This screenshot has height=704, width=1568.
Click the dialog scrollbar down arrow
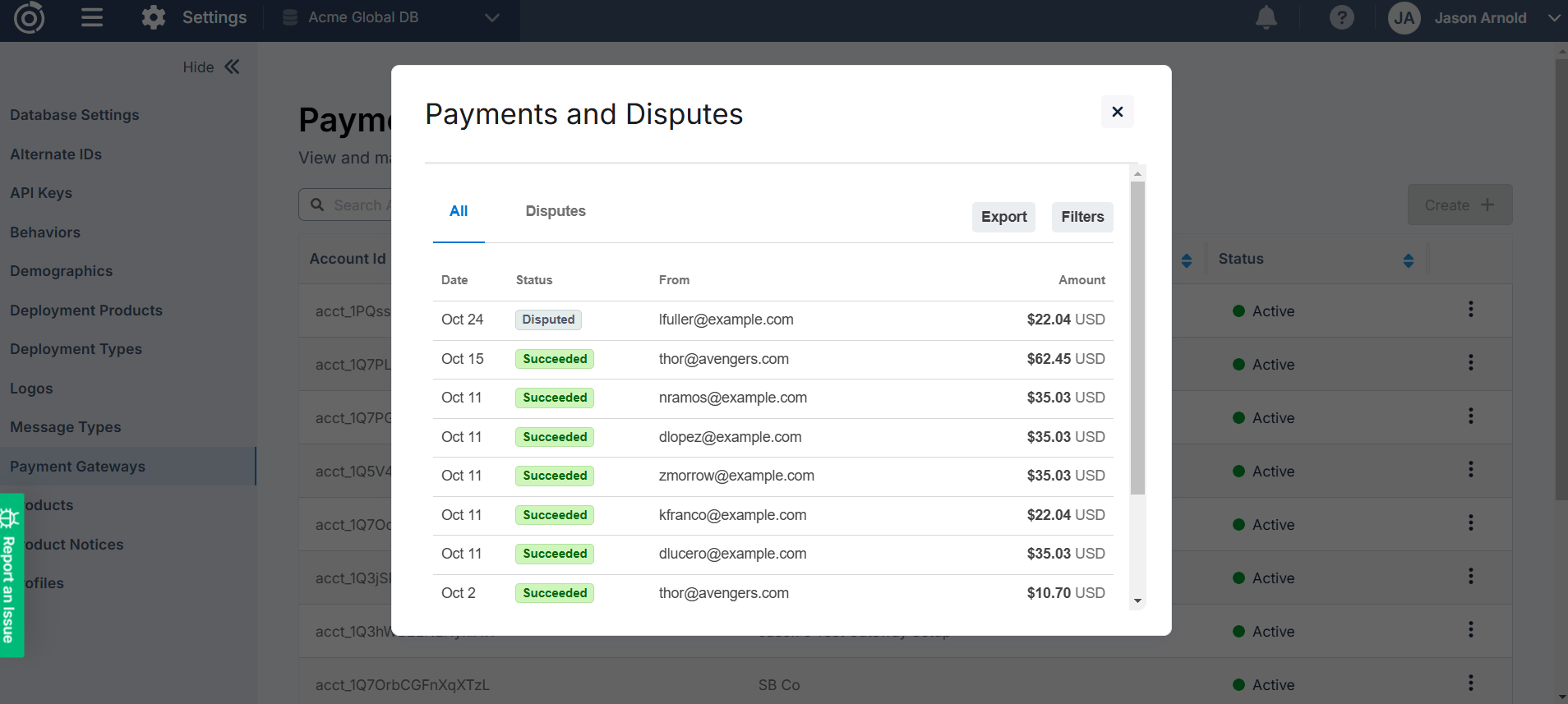pos(1137,601)
